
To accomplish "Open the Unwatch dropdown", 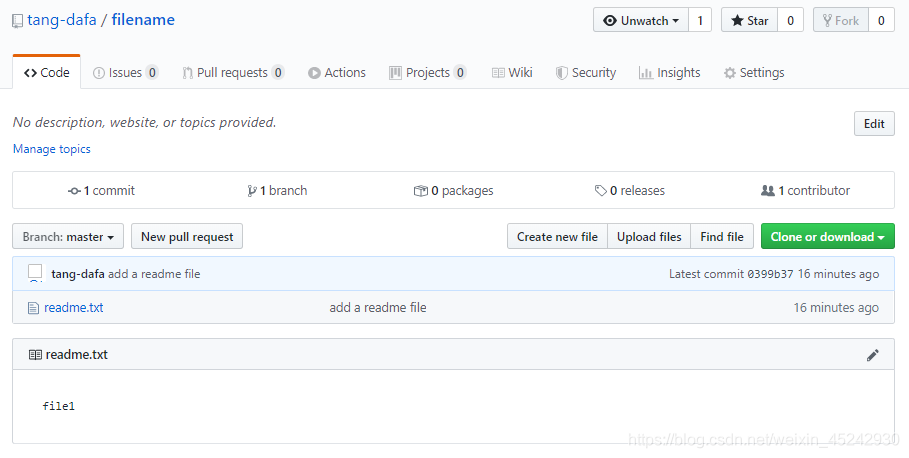I will click(x=641, y=20).
